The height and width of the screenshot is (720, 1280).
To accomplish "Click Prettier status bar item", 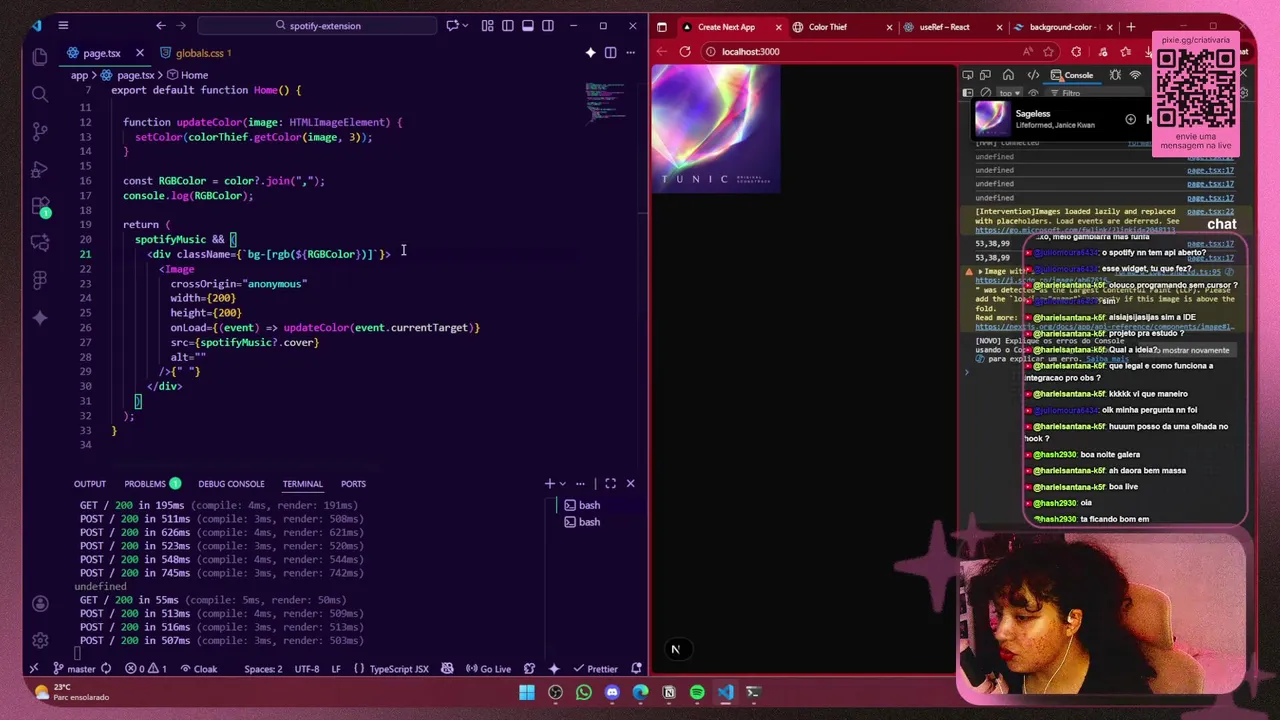I will click(x=595, y=669).
